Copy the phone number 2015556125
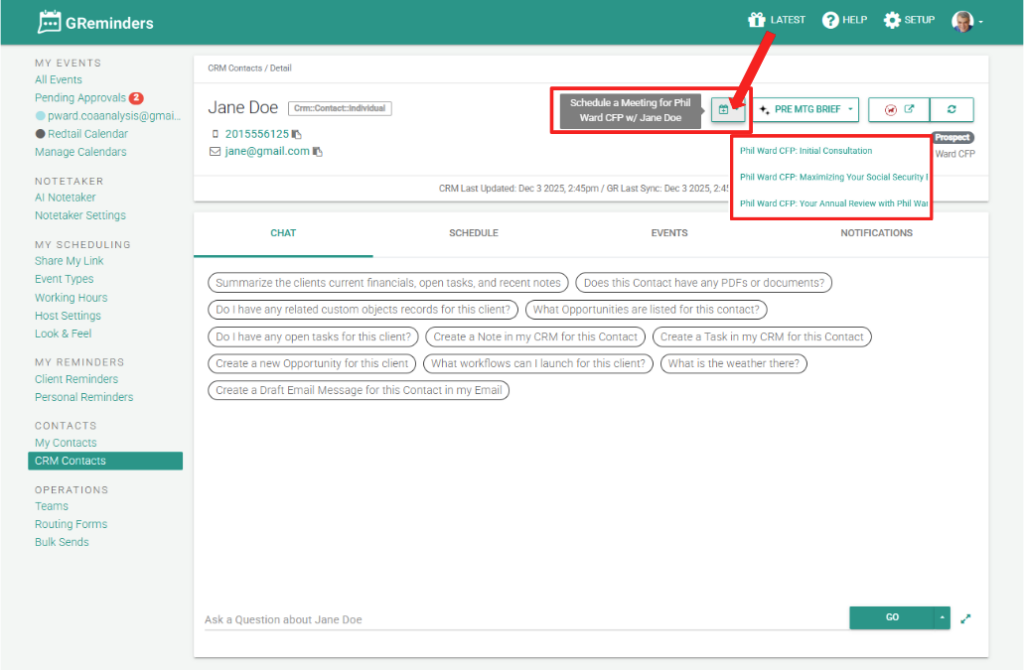The image size is (1024, 670). pyautogui.click(x=297, y=134)
